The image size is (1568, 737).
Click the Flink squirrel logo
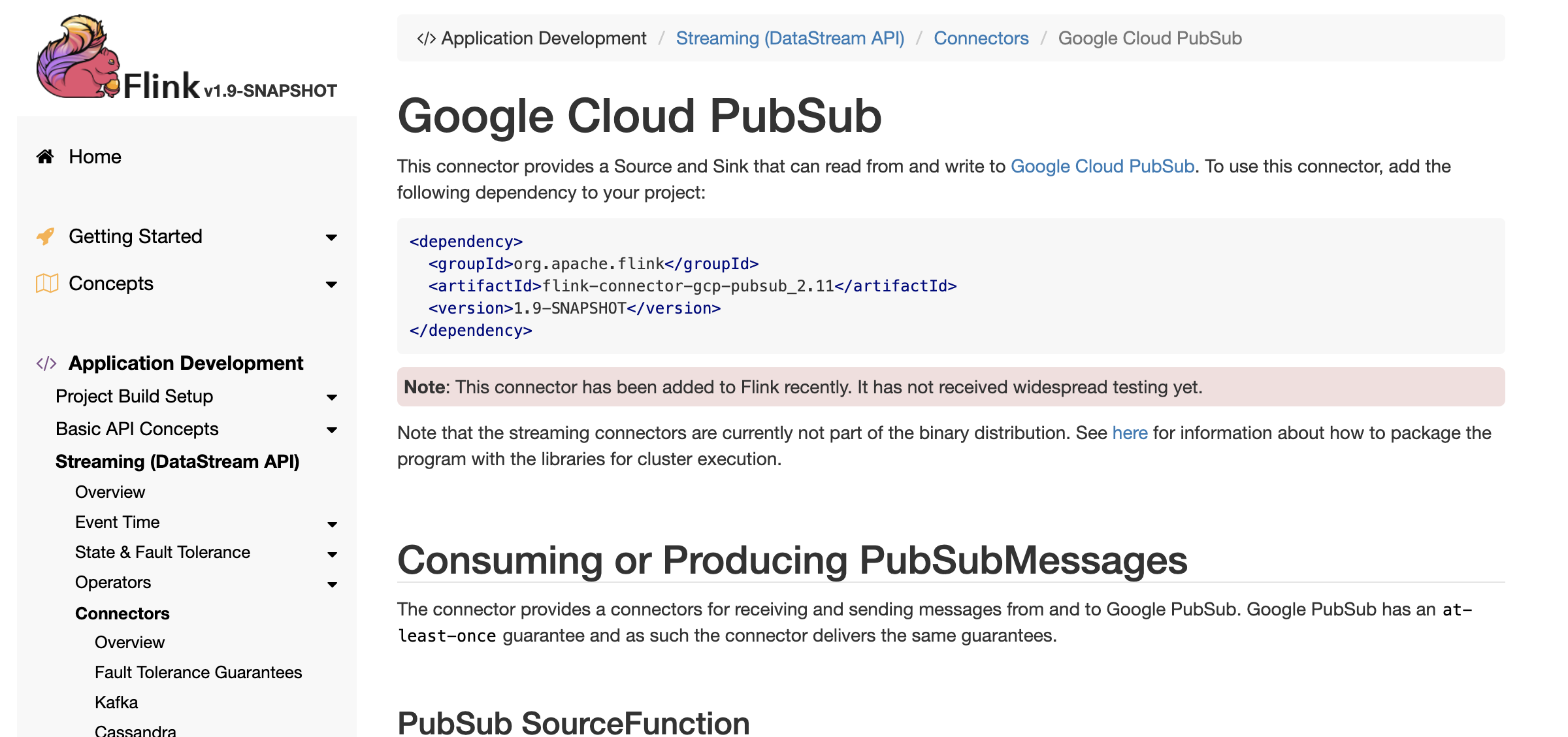pos(78,59)
